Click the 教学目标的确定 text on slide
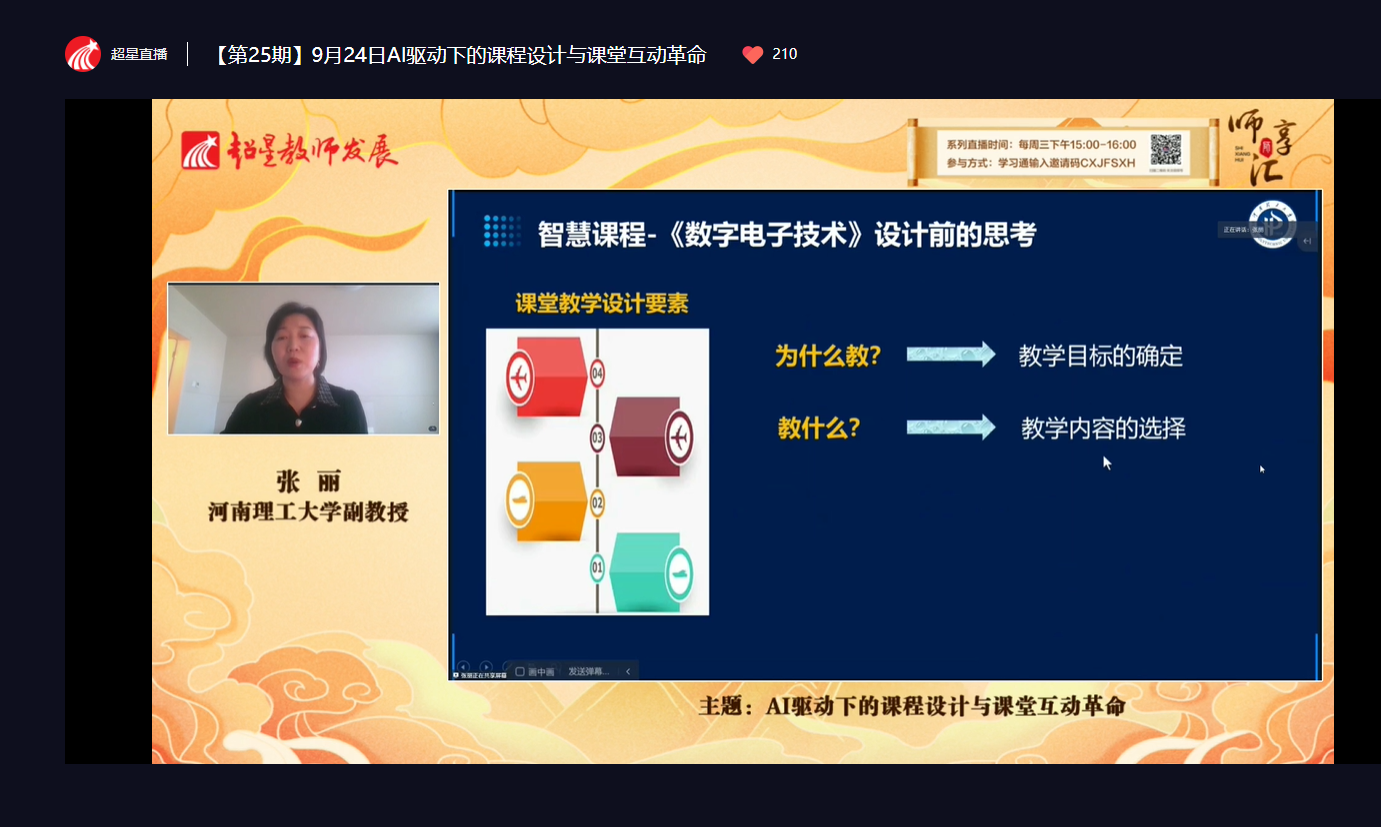 1100,356
